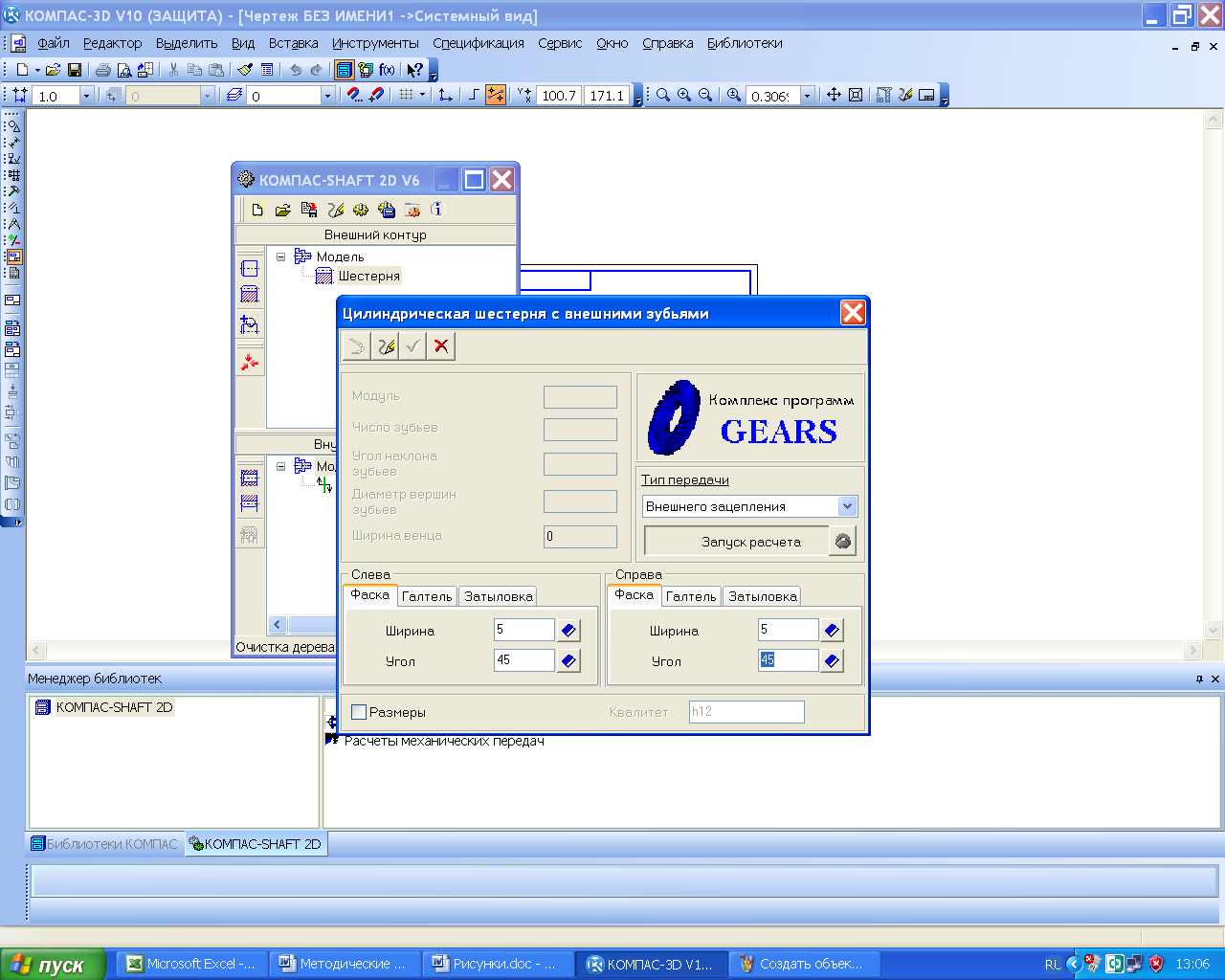This screenshot has height=980, width=1225.
Task: Click the horizontal scrollbar left arrow in SHAFT tree
Action: [x=278, y=625]
